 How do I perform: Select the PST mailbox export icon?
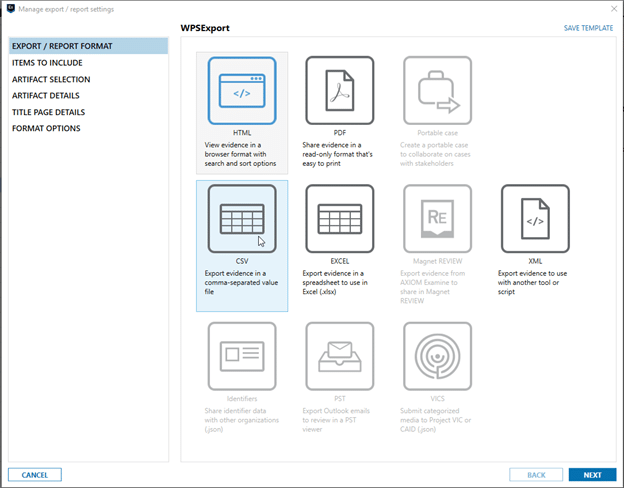340,356
